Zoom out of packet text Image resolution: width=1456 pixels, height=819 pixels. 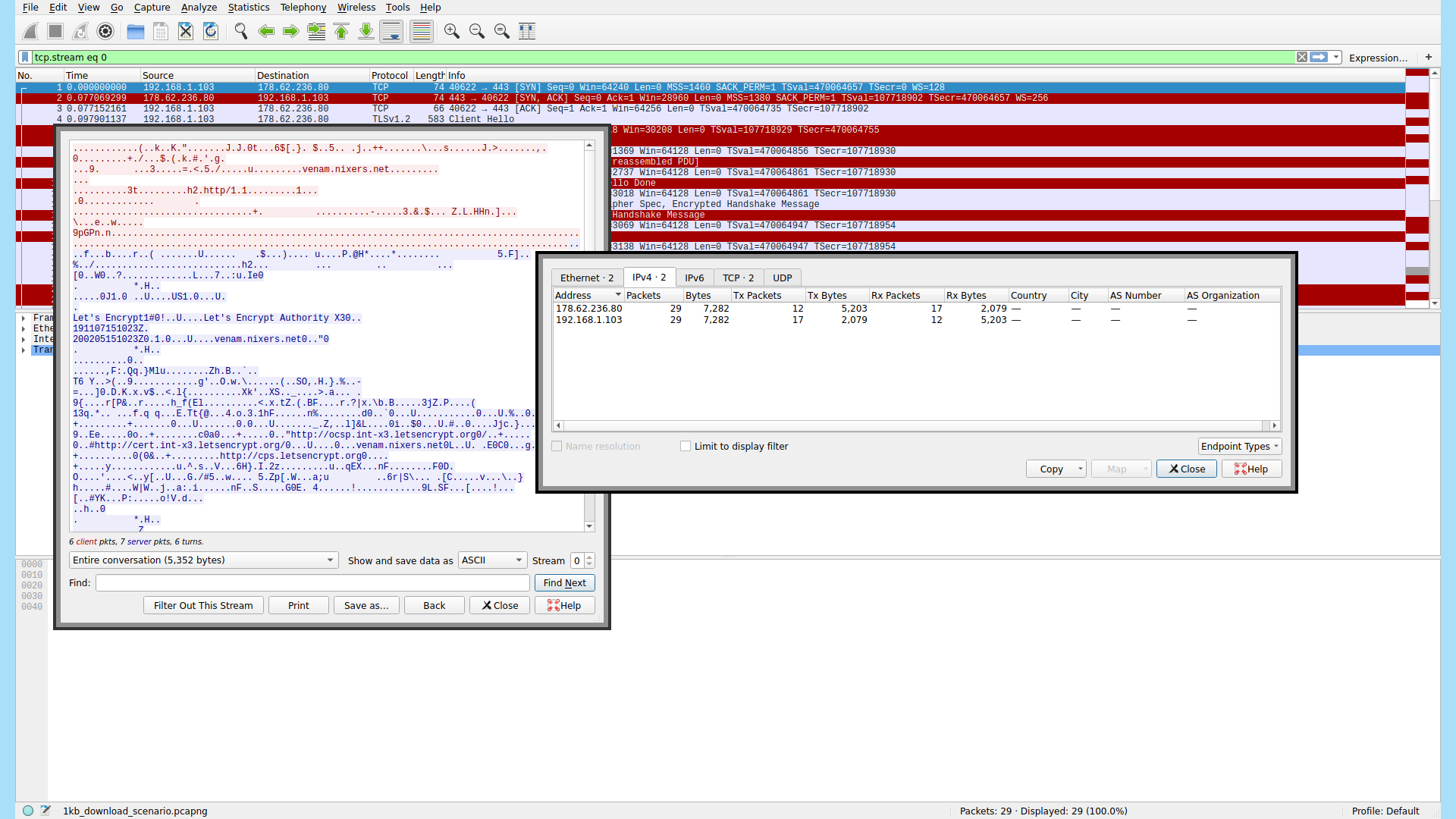pos(477,31)
